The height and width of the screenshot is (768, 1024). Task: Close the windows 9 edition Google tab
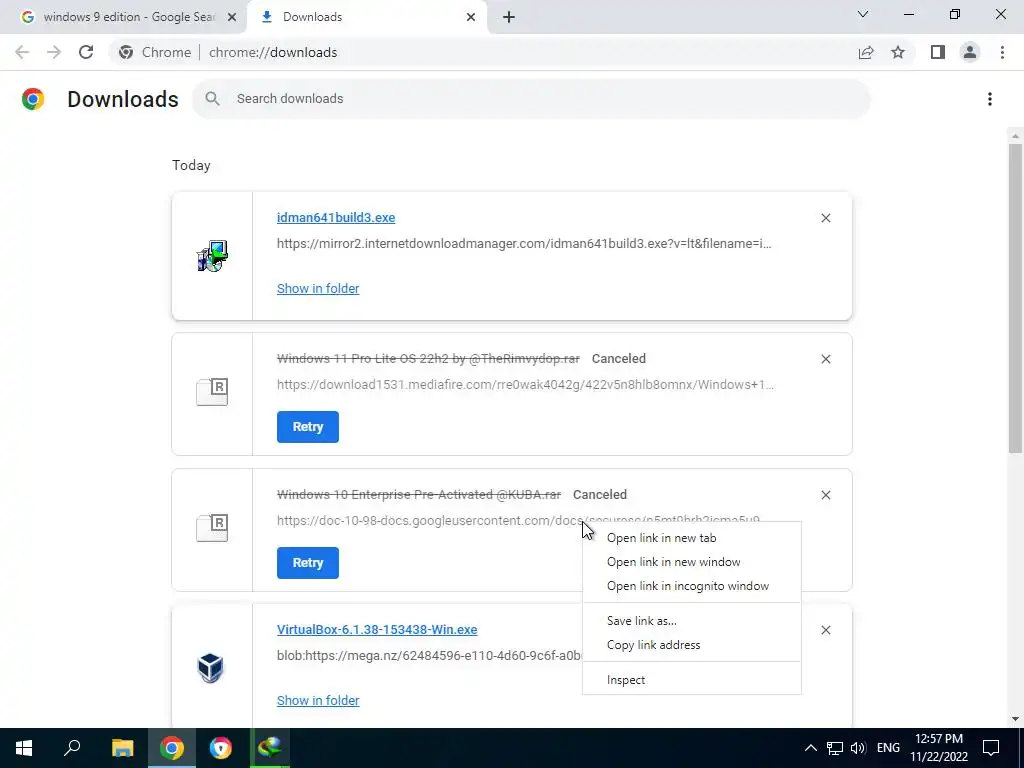231,17
